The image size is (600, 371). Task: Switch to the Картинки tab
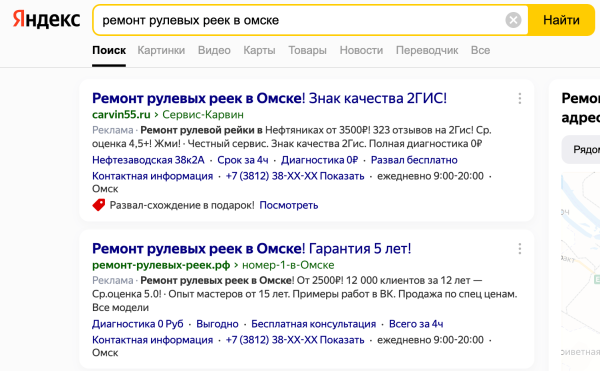[x=161, y=50]
